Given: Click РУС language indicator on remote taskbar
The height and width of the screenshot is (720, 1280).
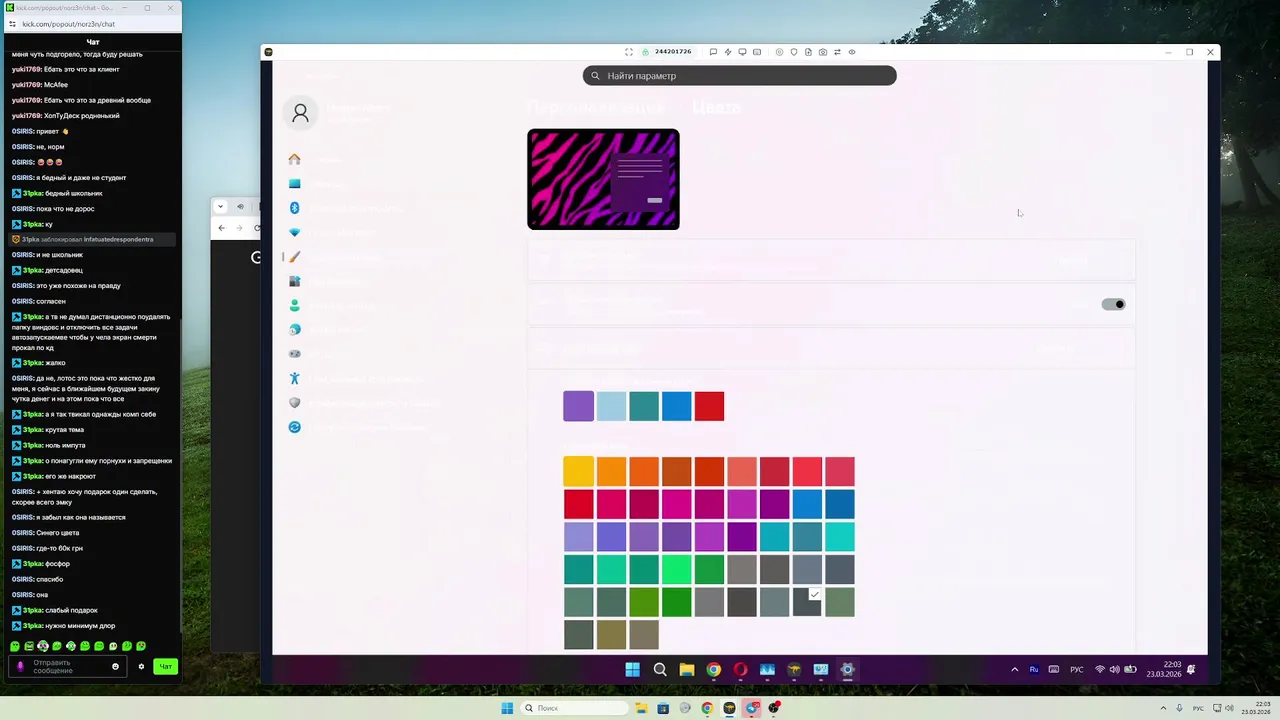Looking at the screenshot, I should click(x=1077, y=670).
